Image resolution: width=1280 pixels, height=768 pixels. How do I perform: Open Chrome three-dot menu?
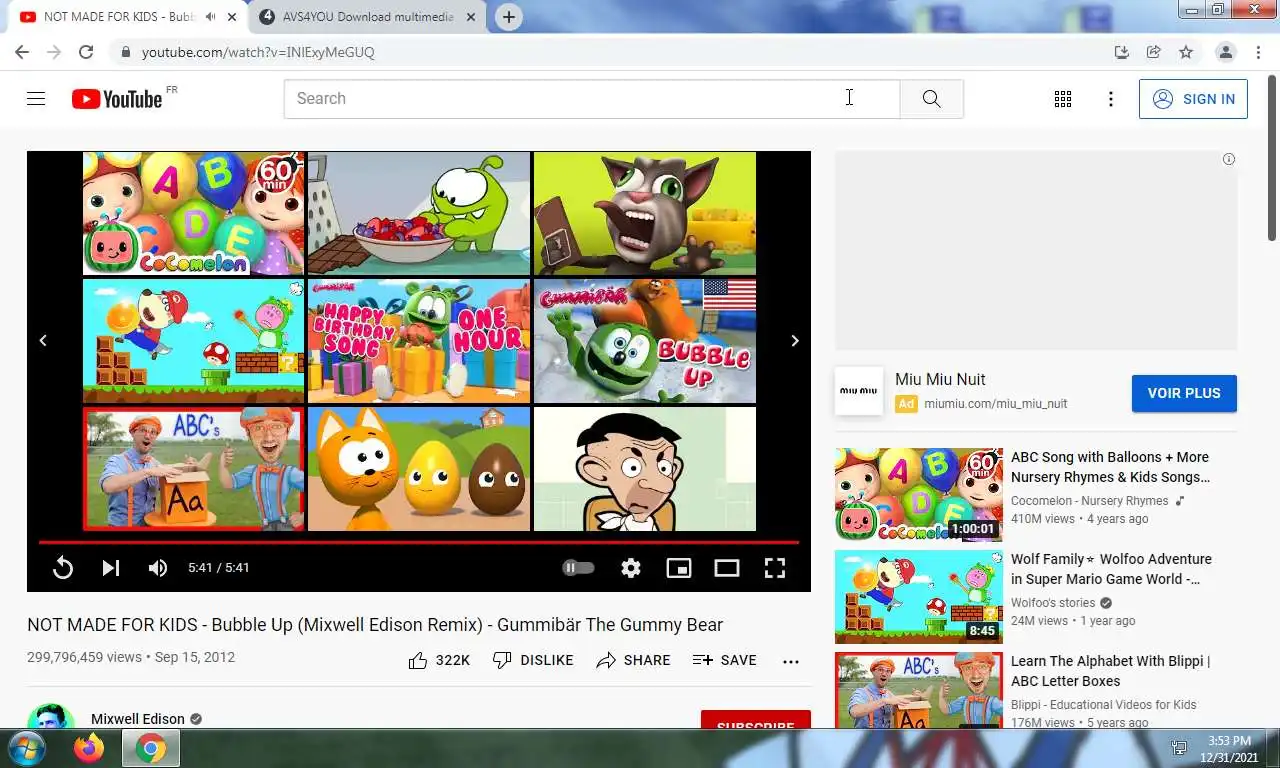tap(1257, 52)
